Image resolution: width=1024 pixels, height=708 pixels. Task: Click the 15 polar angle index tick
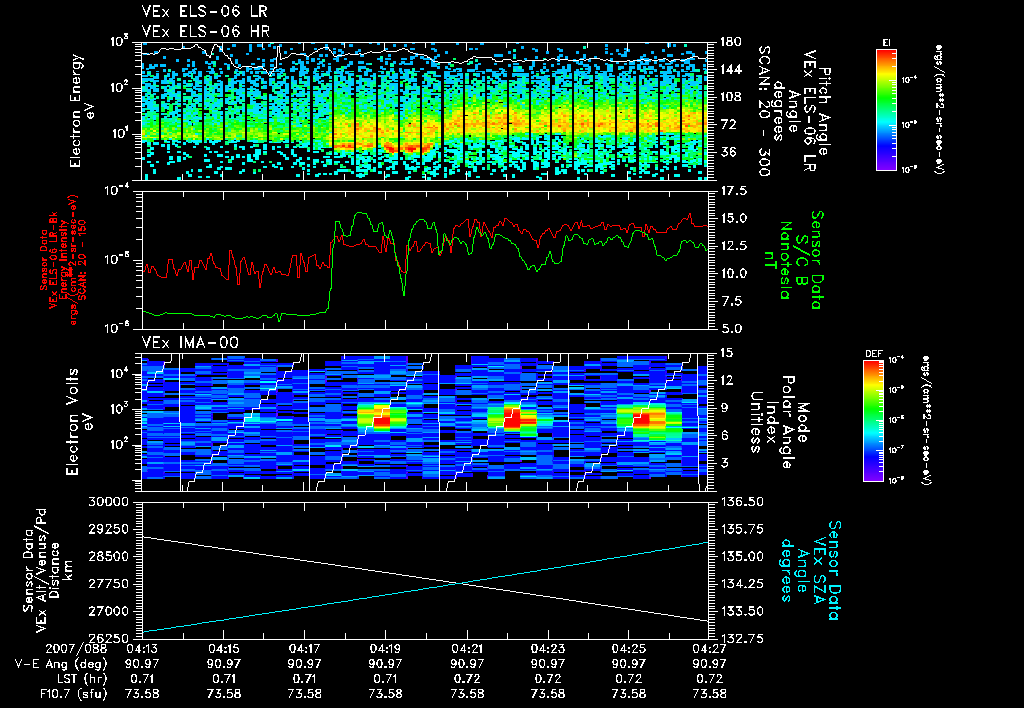tap(727, 353)
